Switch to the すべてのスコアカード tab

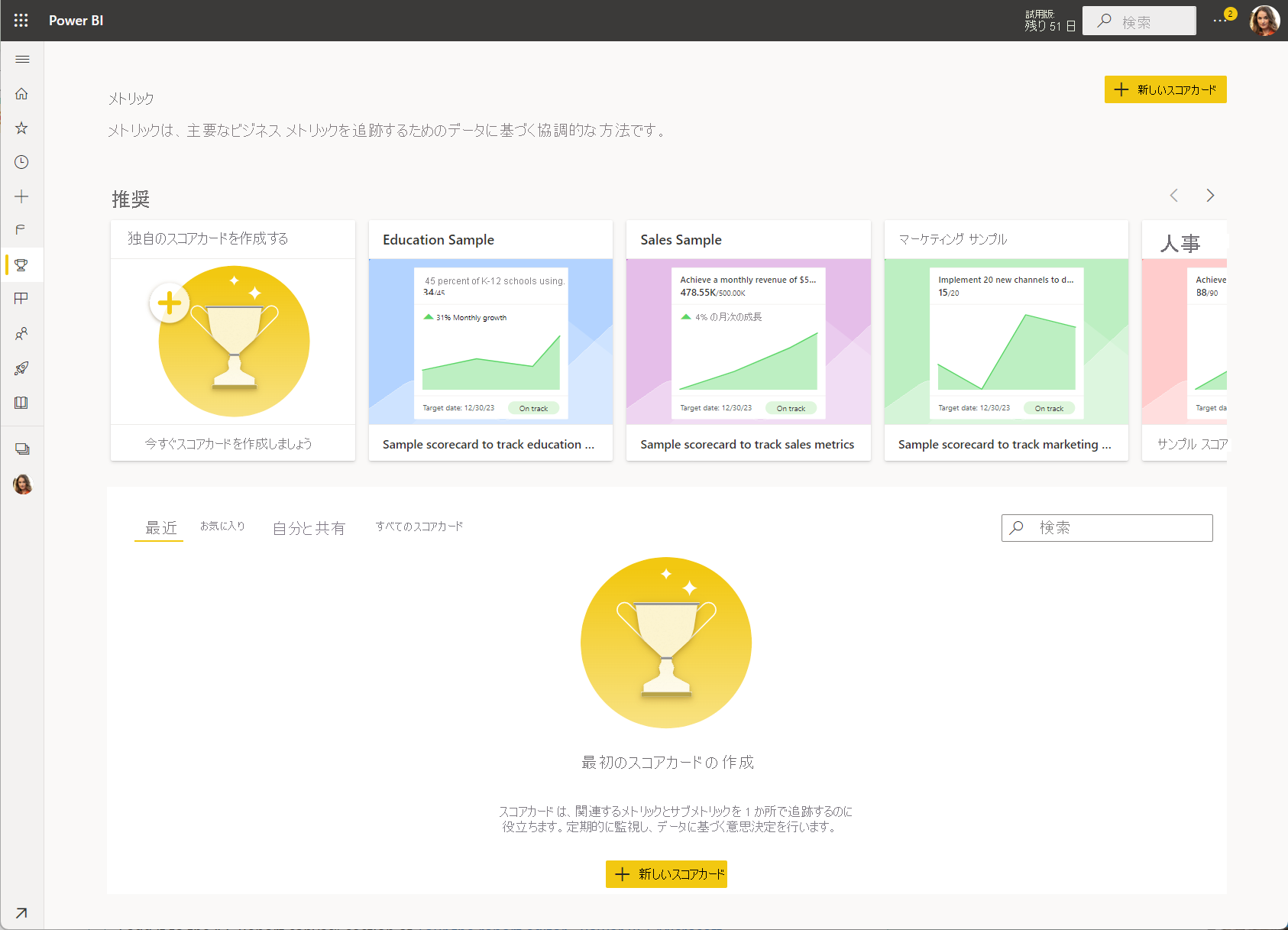(419, 526)
